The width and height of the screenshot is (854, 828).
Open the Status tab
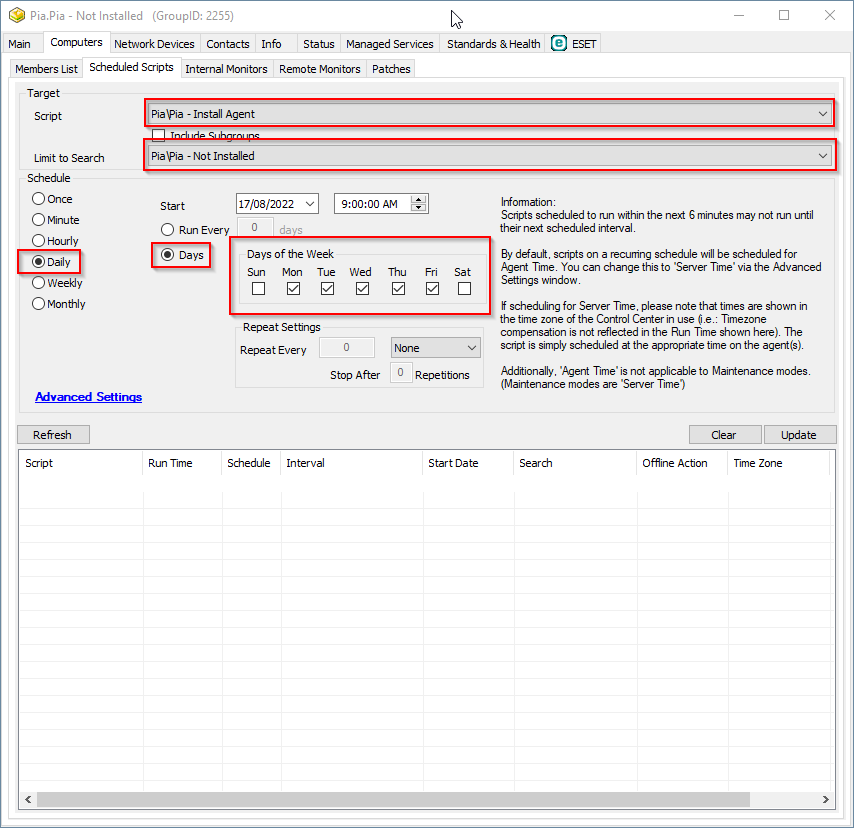pyautogui.click(x=319, y=44)
